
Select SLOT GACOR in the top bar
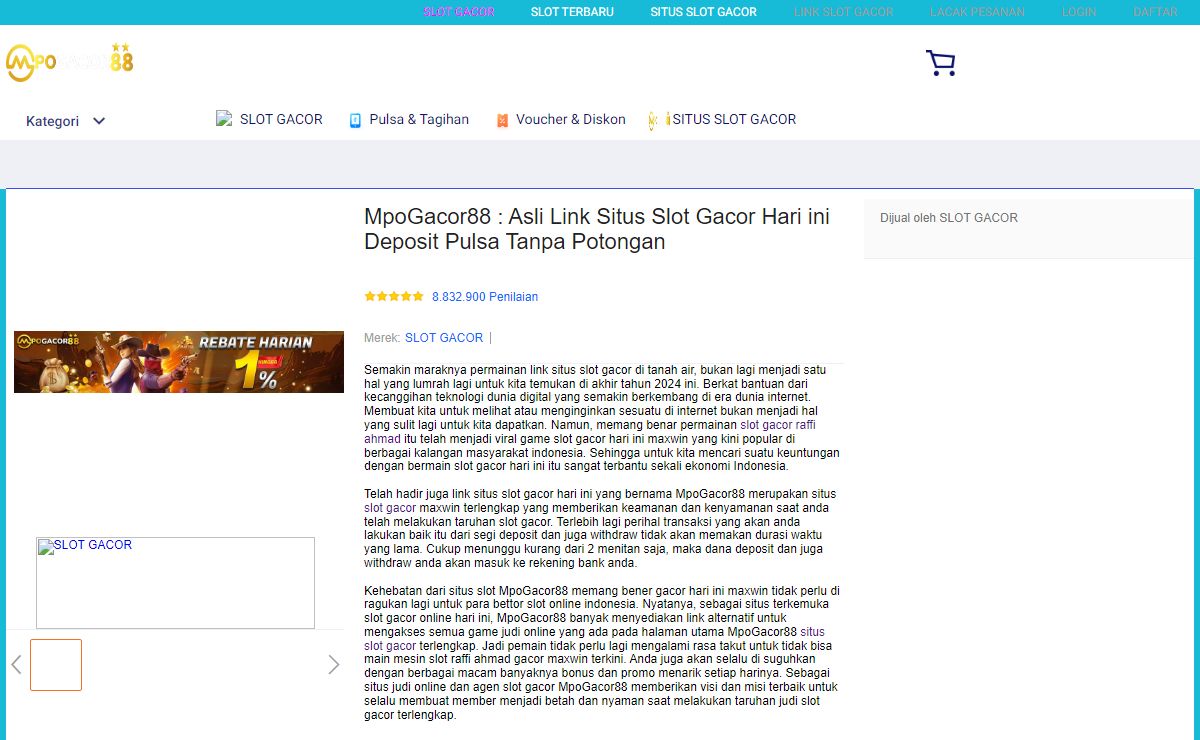[x=459, y=12]
